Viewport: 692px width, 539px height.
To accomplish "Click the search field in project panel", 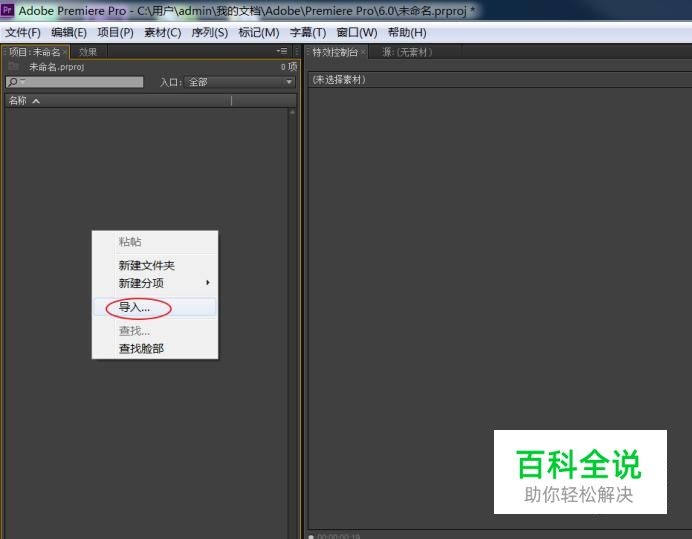I will [x=75, y=82].
